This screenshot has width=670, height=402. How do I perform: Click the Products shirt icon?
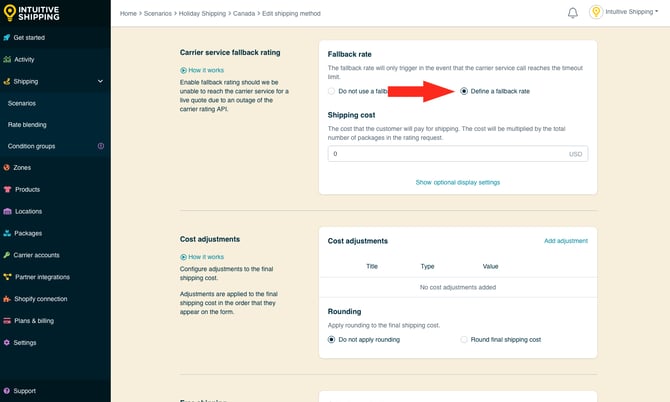click(7, 189)
